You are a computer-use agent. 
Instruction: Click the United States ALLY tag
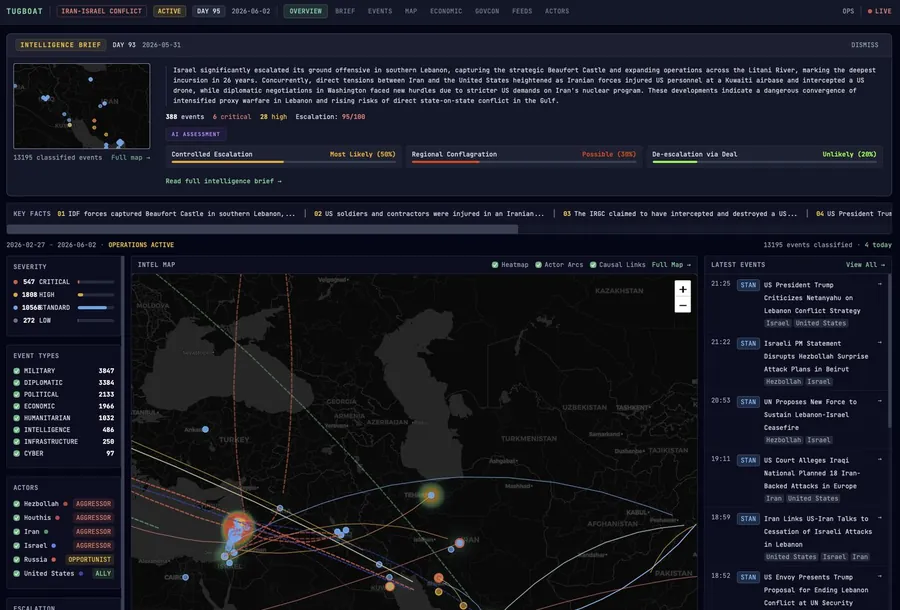tap(103, 573)
